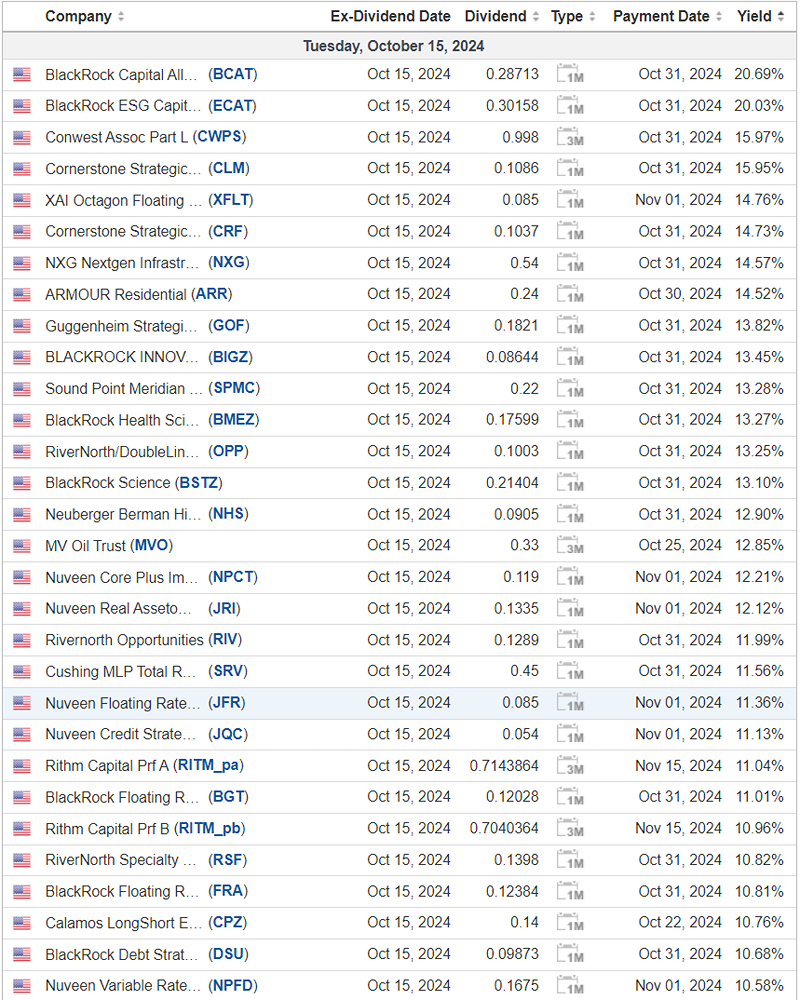Click the US flag beside XAI Octagon Floating
800x1000 pixels.
[x=22, y=201]
